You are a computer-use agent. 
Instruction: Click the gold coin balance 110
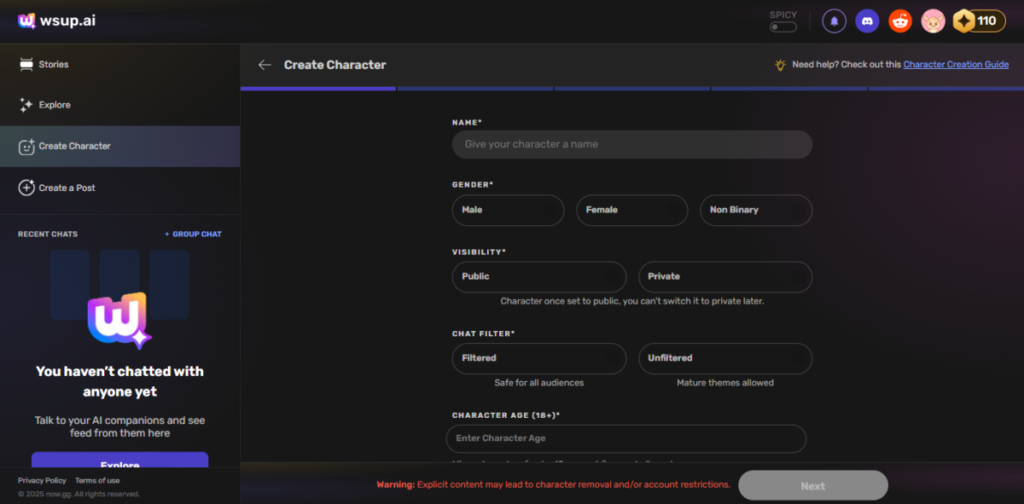(x=979, y=20)
